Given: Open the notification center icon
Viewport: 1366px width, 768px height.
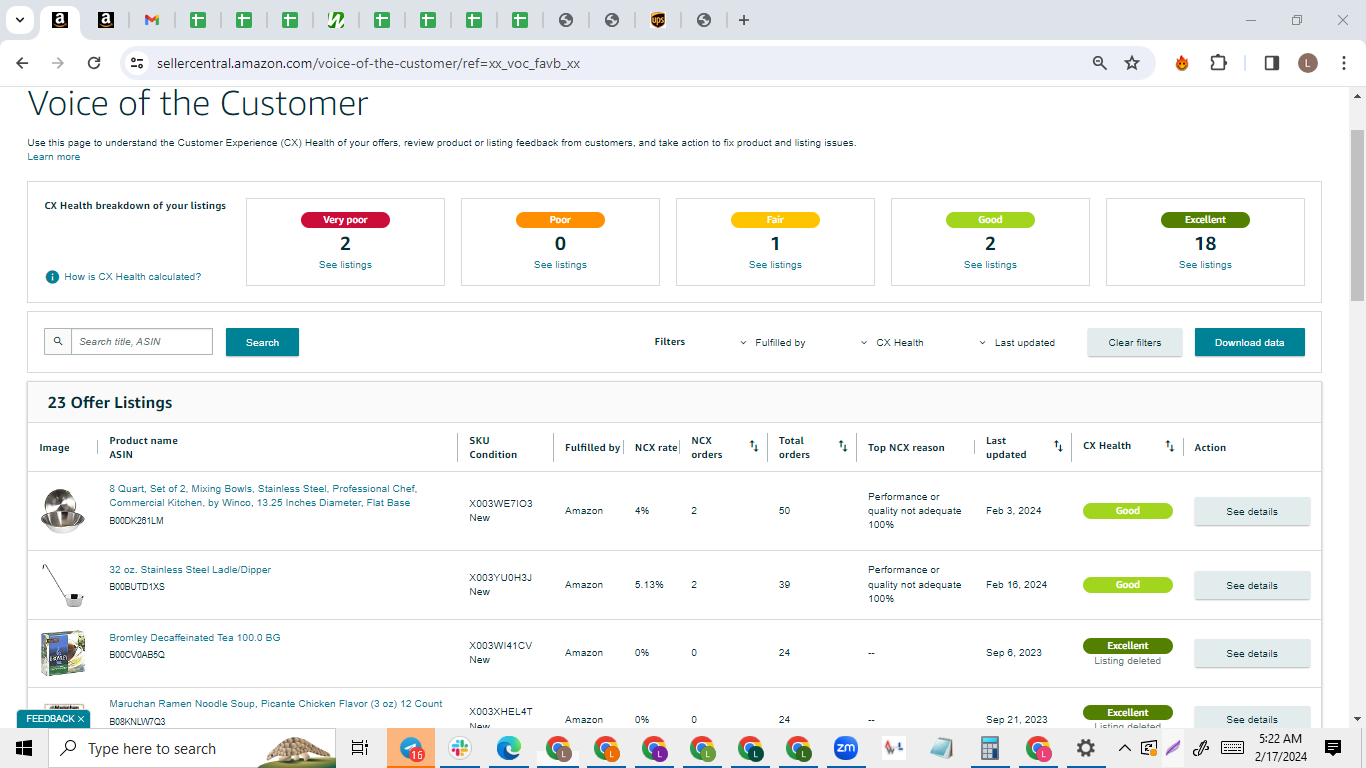Looking at the screenshot, I should pos(1333,748).
